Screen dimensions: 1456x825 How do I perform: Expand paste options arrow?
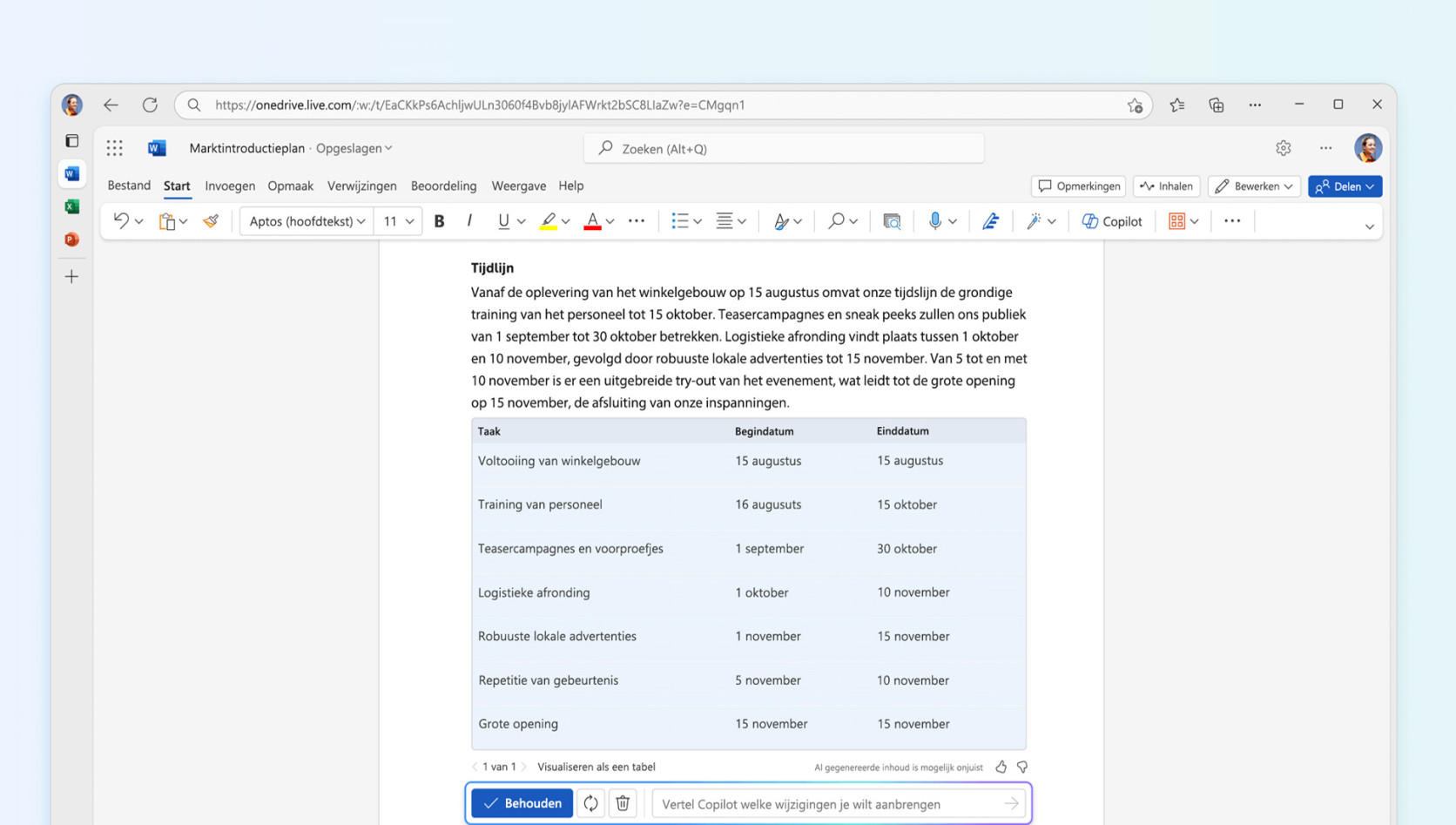pos(184,221)
